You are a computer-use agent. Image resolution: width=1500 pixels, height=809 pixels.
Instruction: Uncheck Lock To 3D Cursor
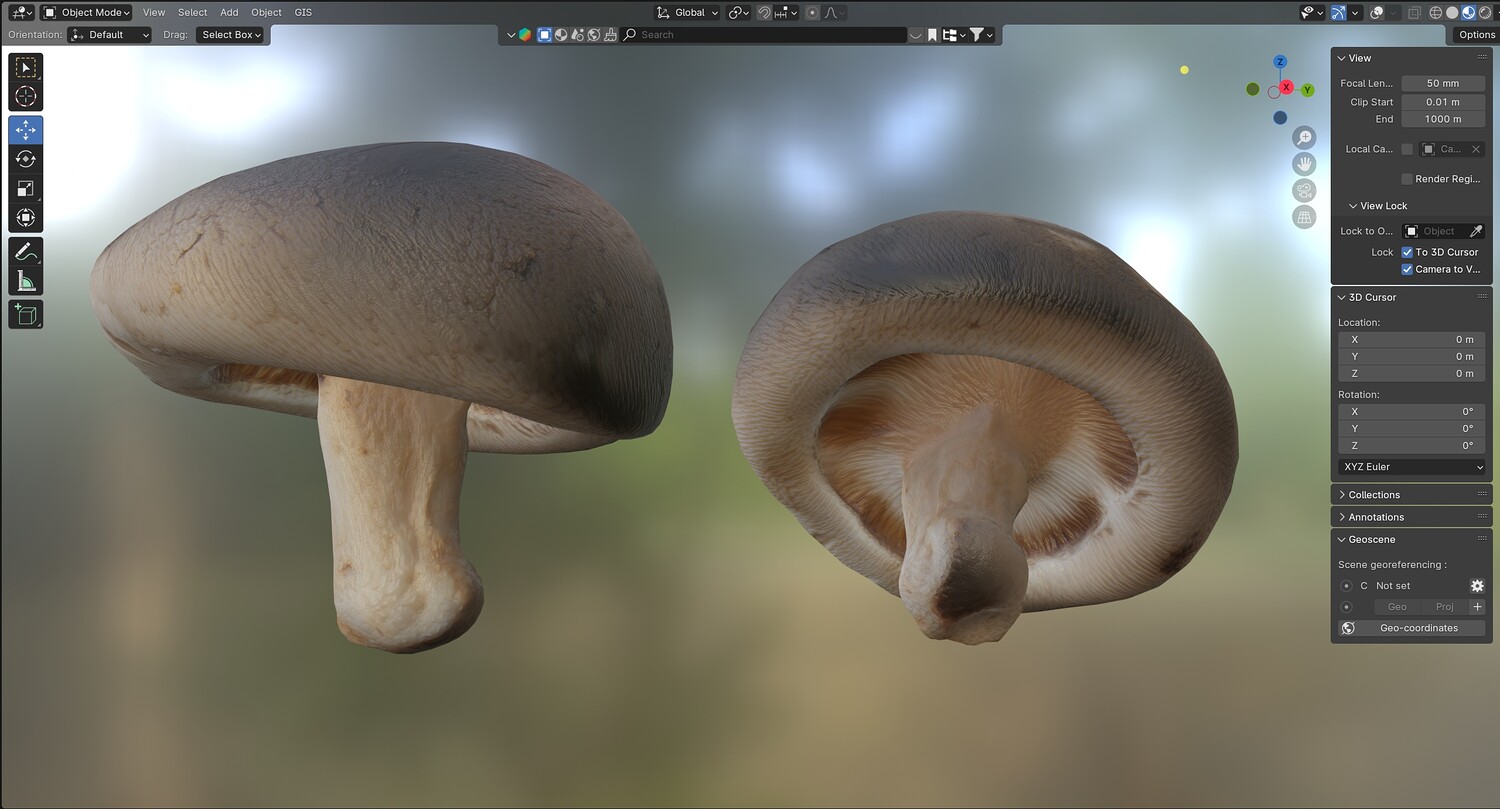[1407, 252]
